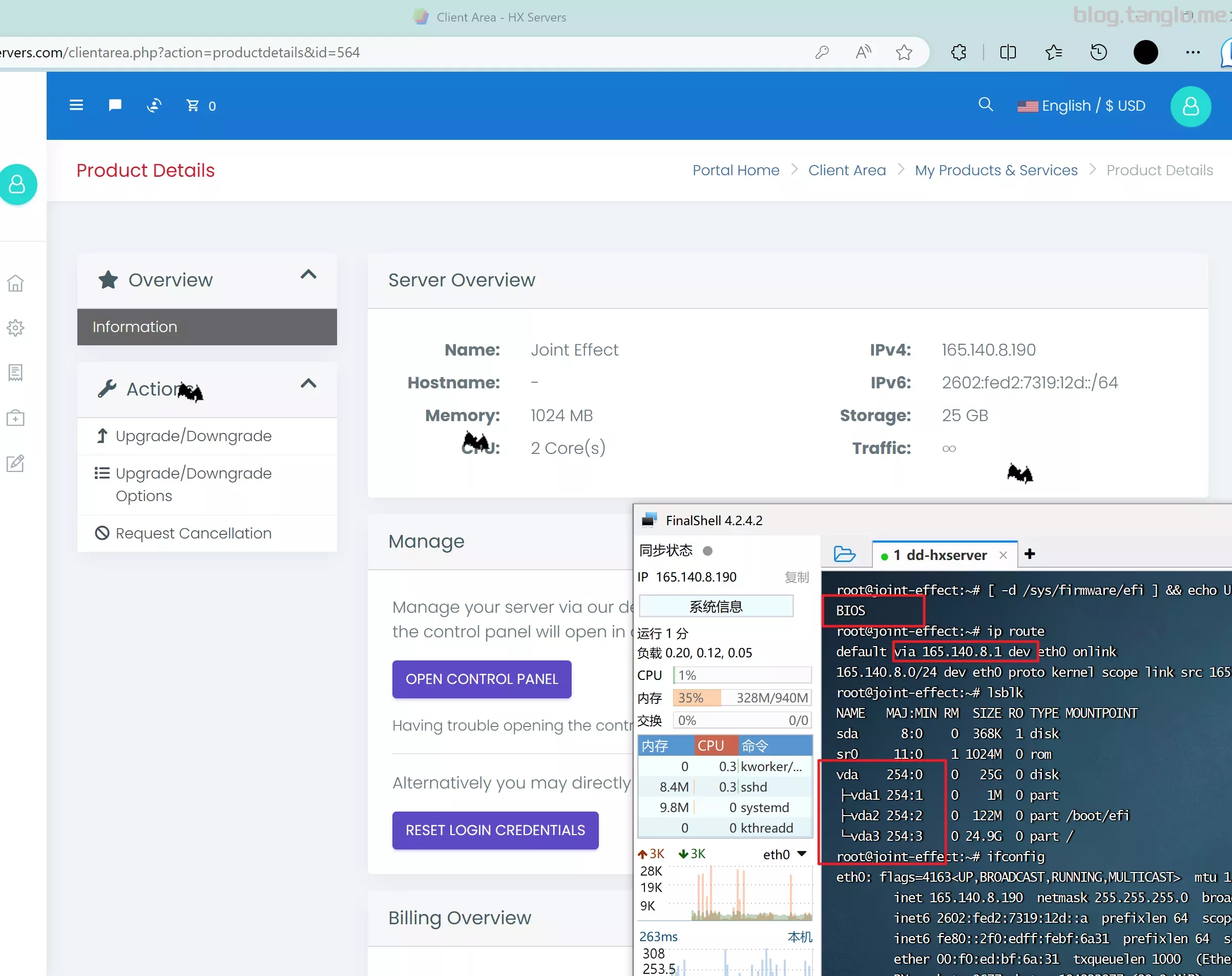Viewport: 1232px width, 976px height.
Task: Open the browser extensions puzzle icon
Action: coord(959,53)
